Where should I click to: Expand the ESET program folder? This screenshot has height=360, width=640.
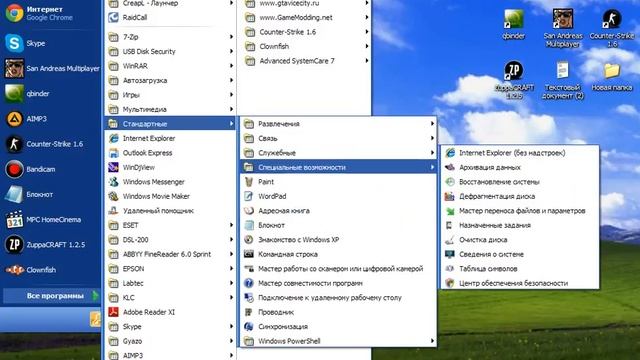[x=171, y=225]
